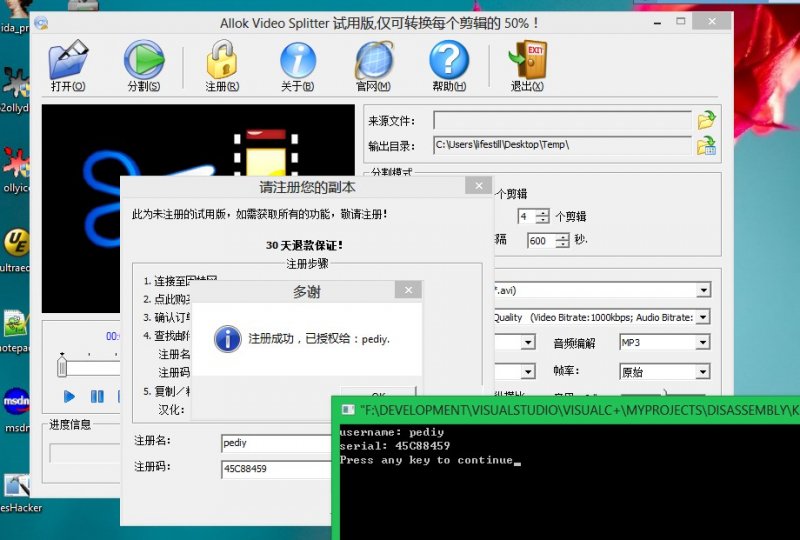
Task: Show the 关于(B) about info icon
Action: click(x=297, y=65)
